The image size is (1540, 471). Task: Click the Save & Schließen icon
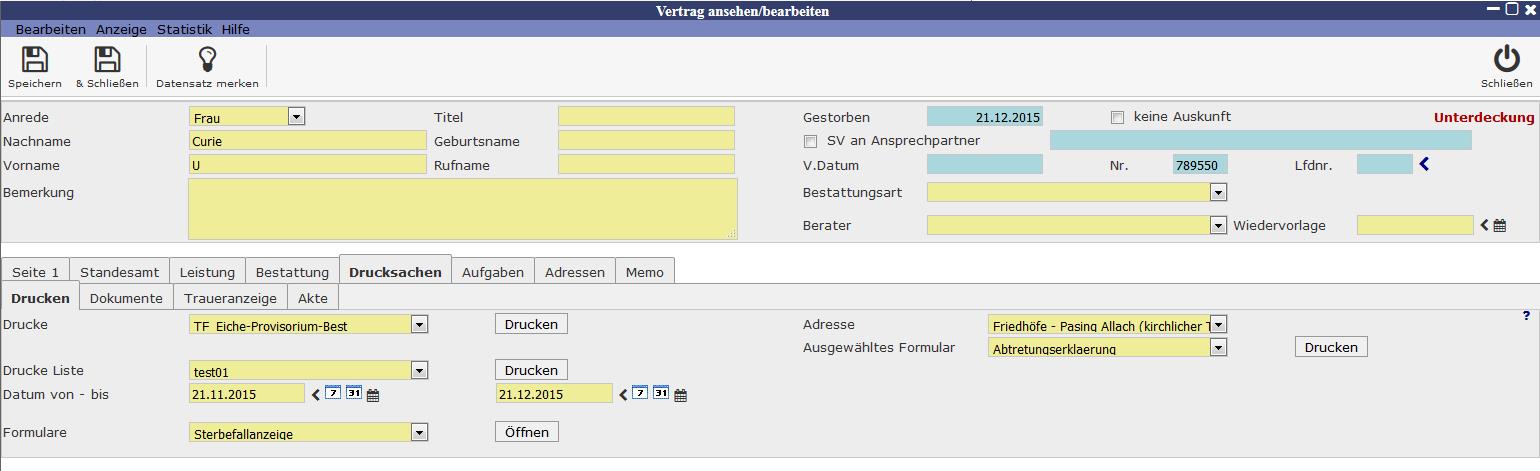click(x=106, y=60)
